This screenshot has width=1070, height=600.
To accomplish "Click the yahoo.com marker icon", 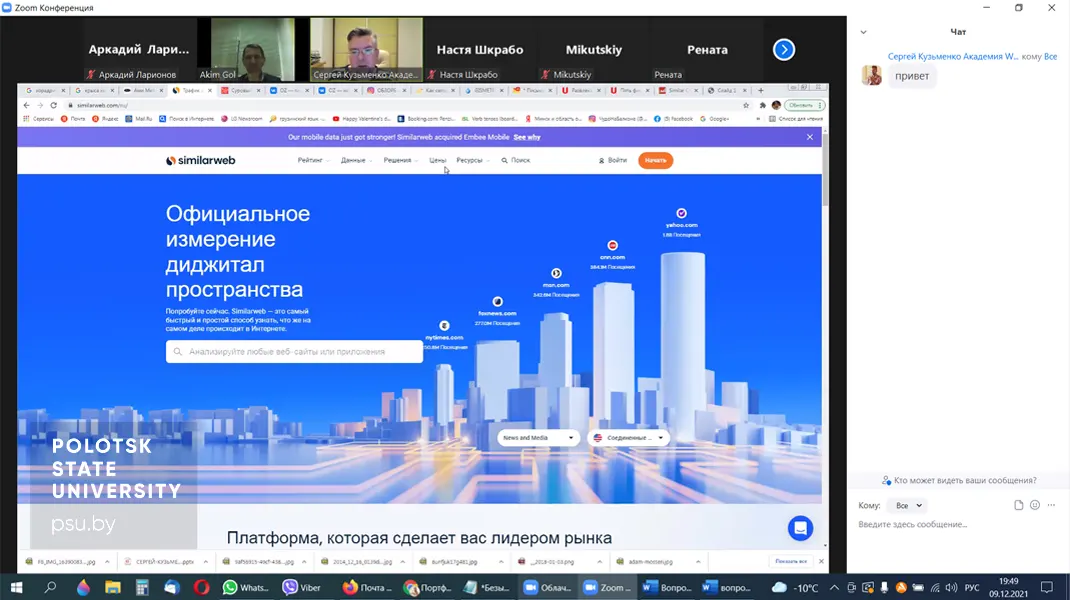I will pyautogui.click(x=681, y=213).
